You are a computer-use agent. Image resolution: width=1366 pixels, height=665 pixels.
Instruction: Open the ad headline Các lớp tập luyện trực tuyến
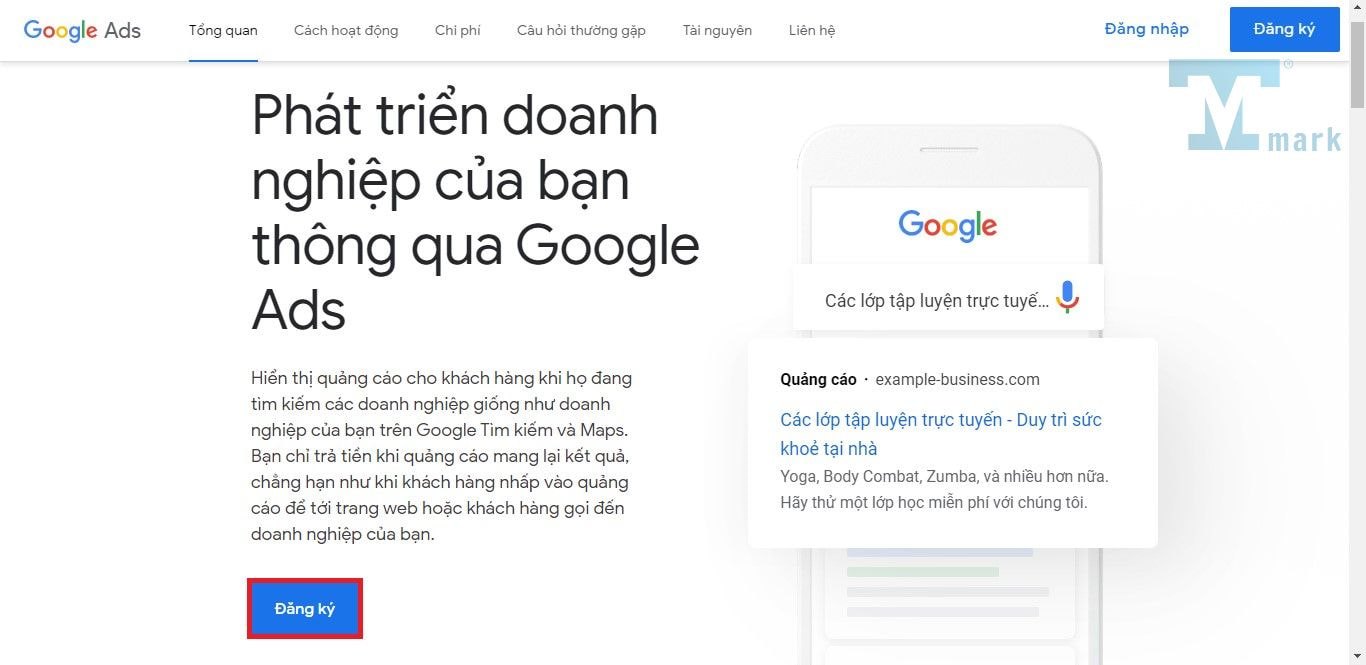click(941, 434)
